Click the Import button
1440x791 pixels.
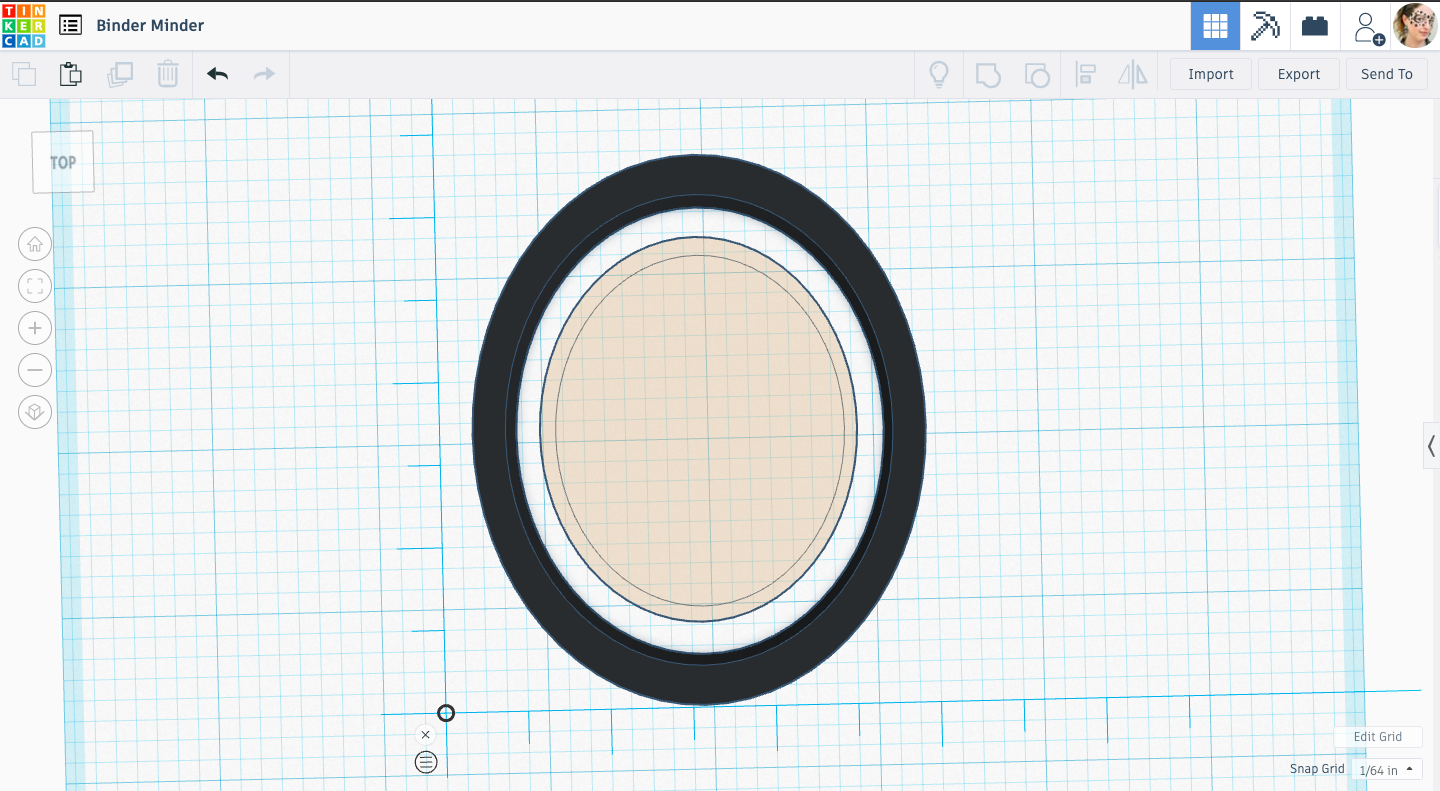tap(1211, 74)
